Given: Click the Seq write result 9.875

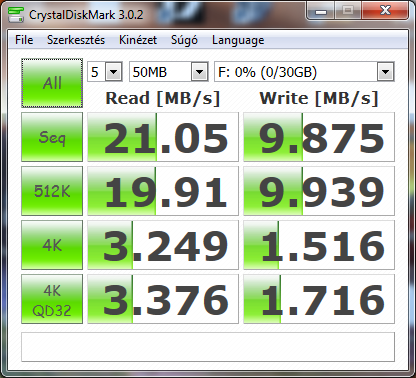Looking at the screenshot, I should (319, 137).
